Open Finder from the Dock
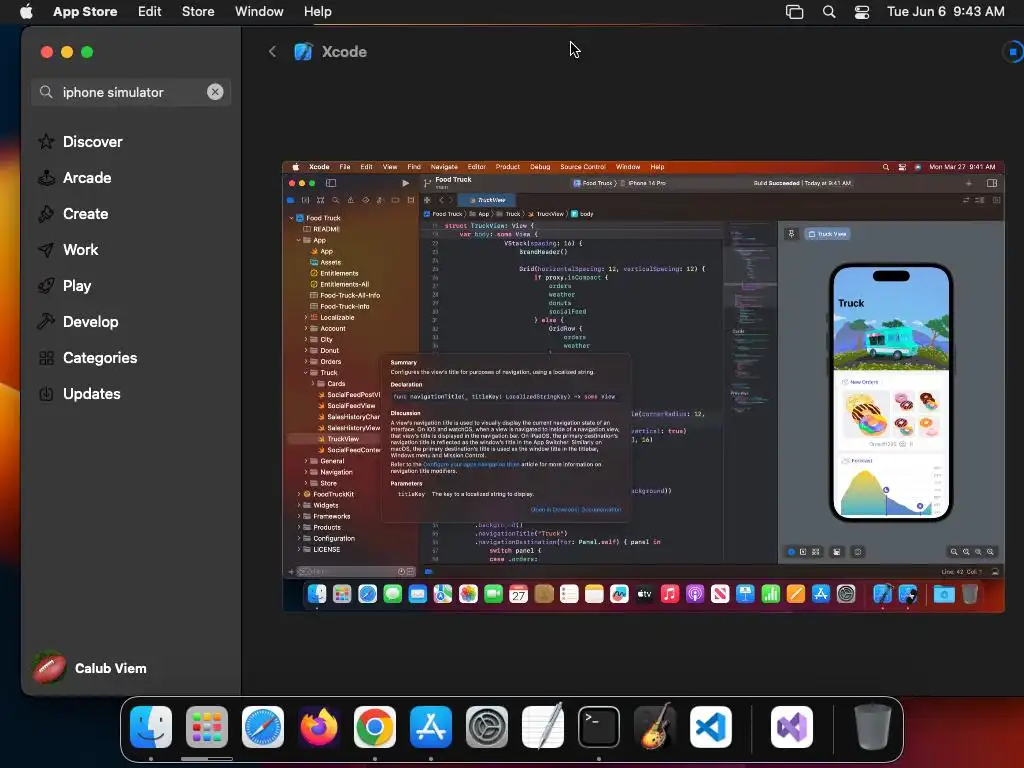The height and width of the screenshot is (768, 1024). click(x=151, y=727)
